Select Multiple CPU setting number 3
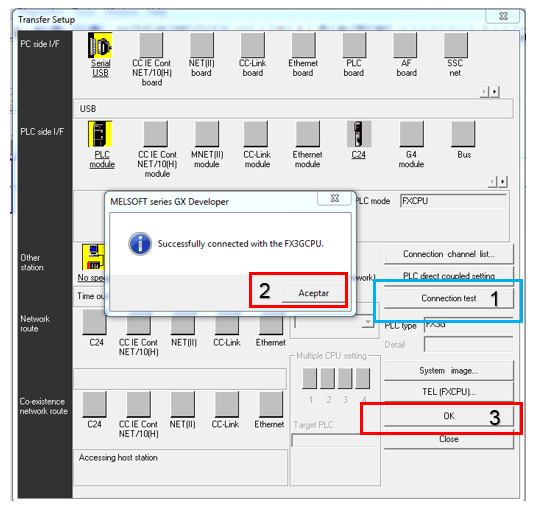This screenshot has width=537, height=509. click(x=345, y=378)
